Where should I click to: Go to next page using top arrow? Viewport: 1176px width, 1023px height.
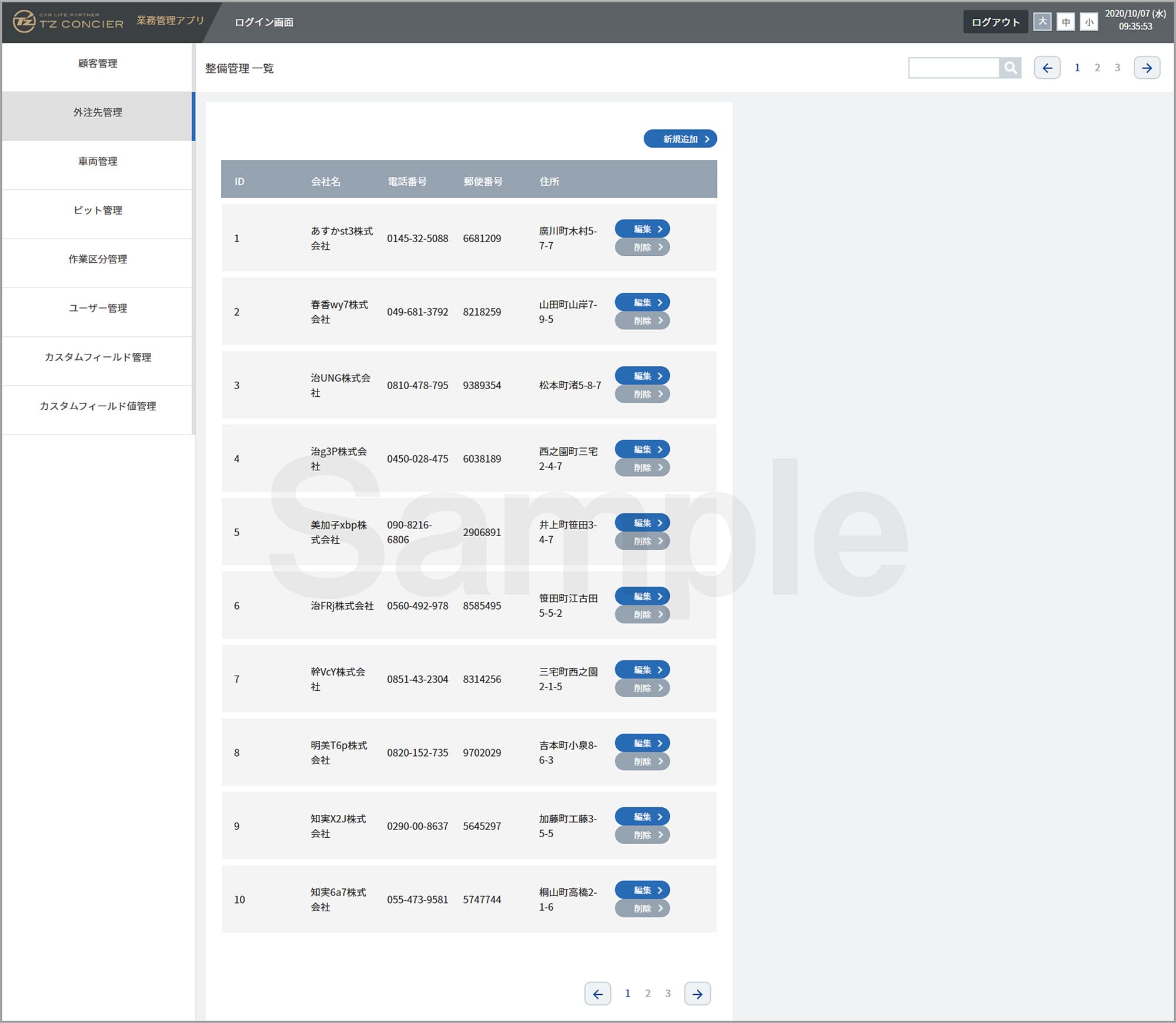pyautogui.click(x=1147, y=68)
